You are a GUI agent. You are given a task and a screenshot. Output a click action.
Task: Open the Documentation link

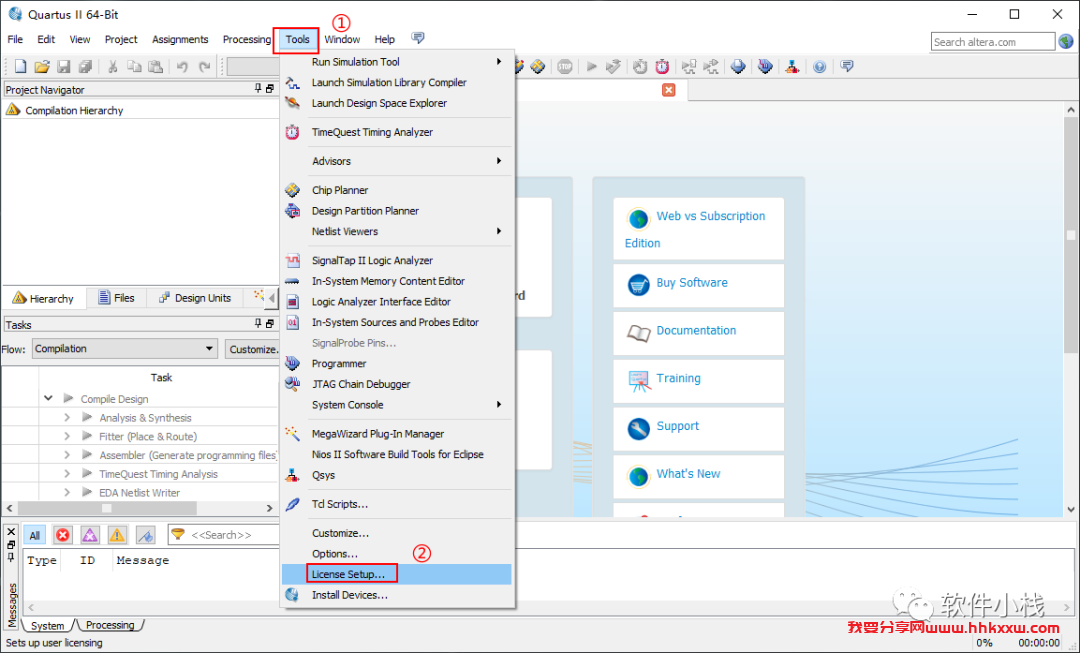pyautogui.click(x=698, y=333)
